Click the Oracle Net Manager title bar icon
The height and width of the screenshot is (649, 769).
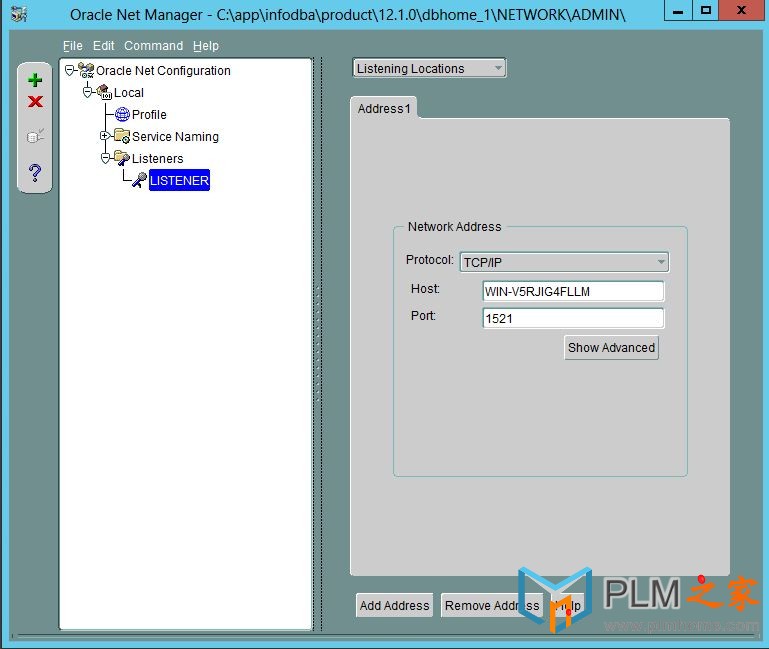(x=19, y=15)
